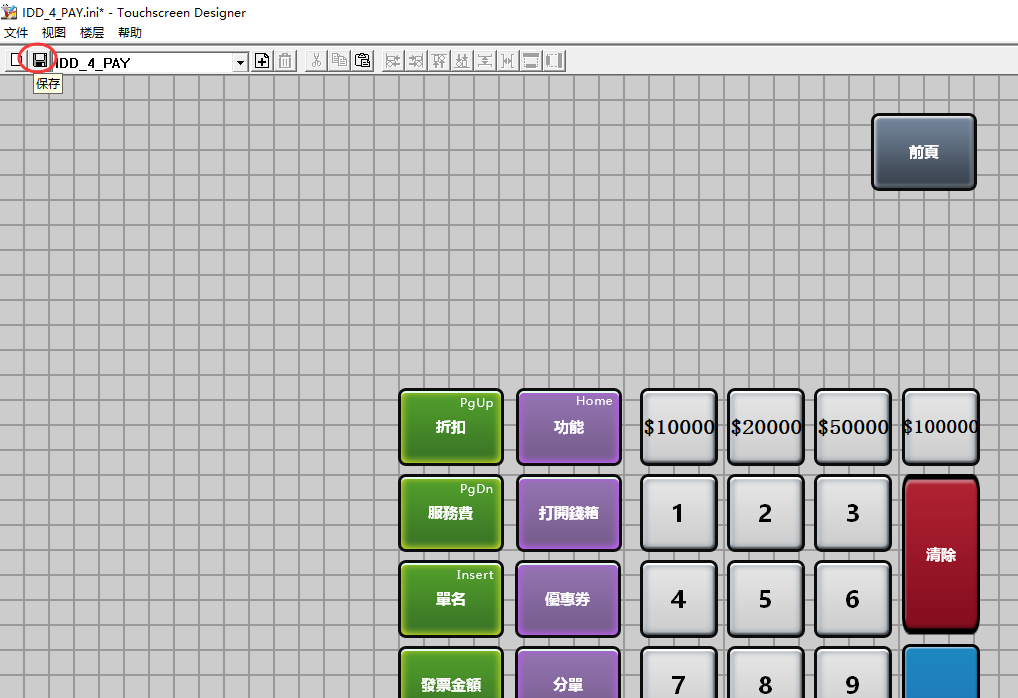Align selected items to the left edge
Viewport: 1018px width, 698px height.
pos(393,61)
